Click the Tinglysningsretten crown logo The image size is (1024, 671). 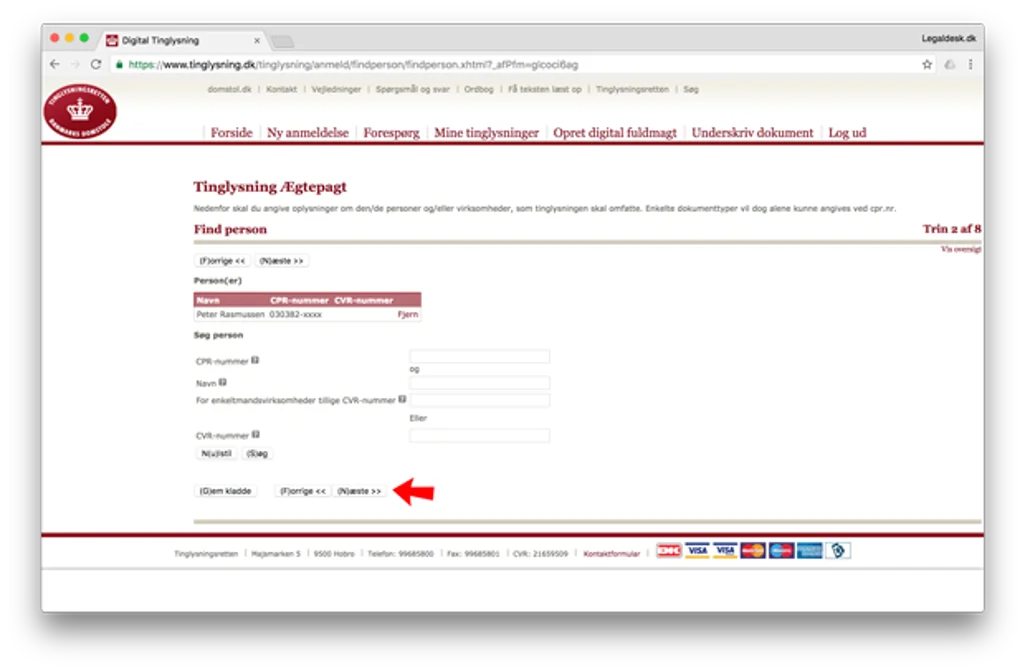pyautogui.click(x=80, y=111)
